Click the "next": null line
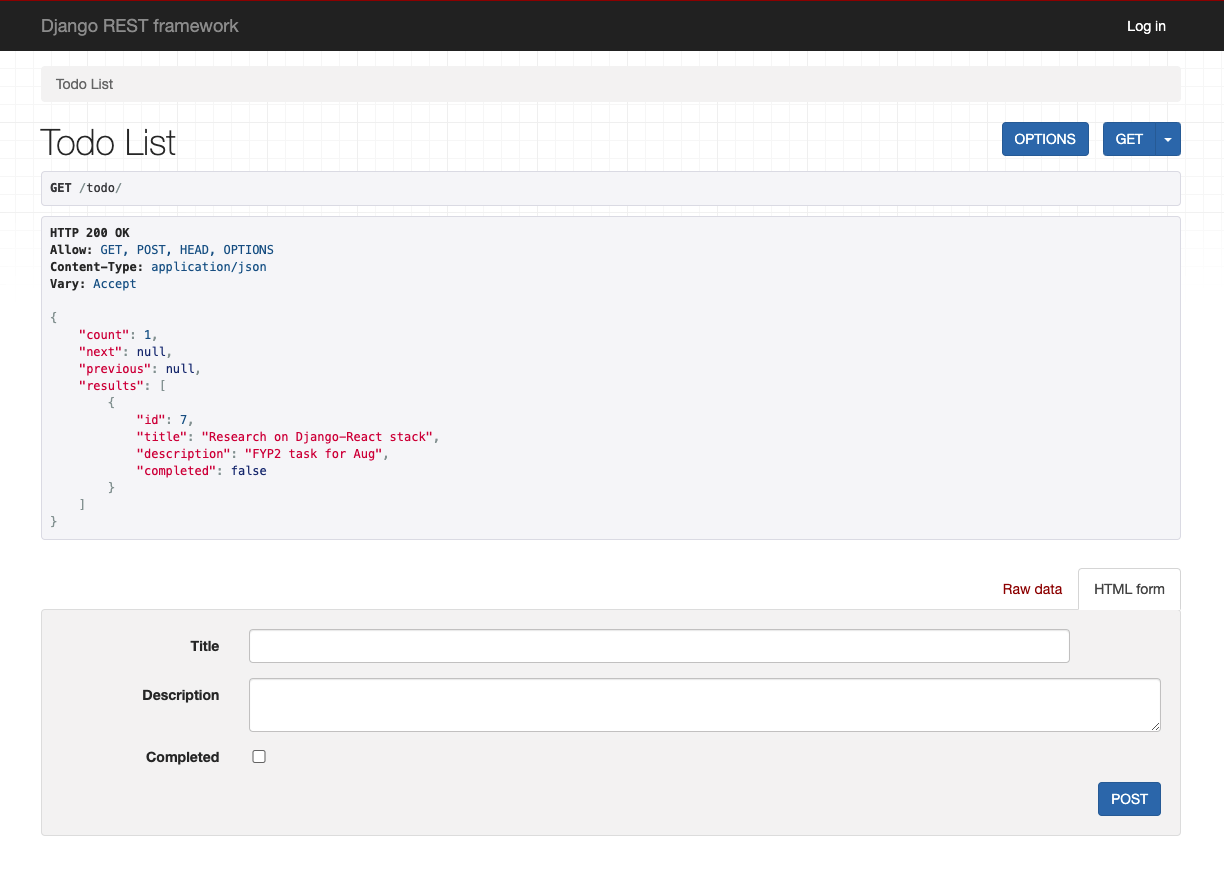 [x=125, y=352]
